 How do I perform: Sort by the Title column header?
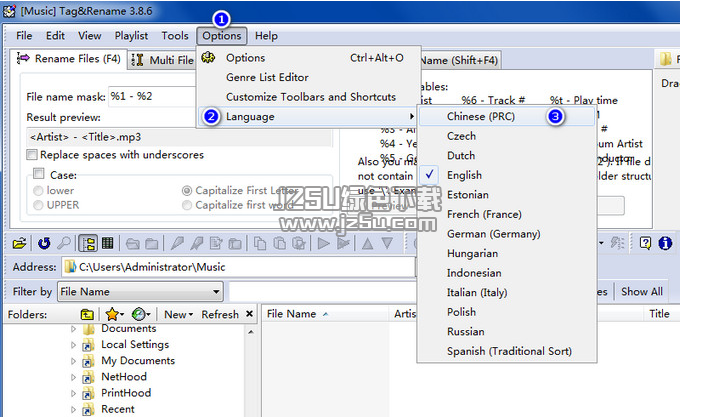[659, 314]
